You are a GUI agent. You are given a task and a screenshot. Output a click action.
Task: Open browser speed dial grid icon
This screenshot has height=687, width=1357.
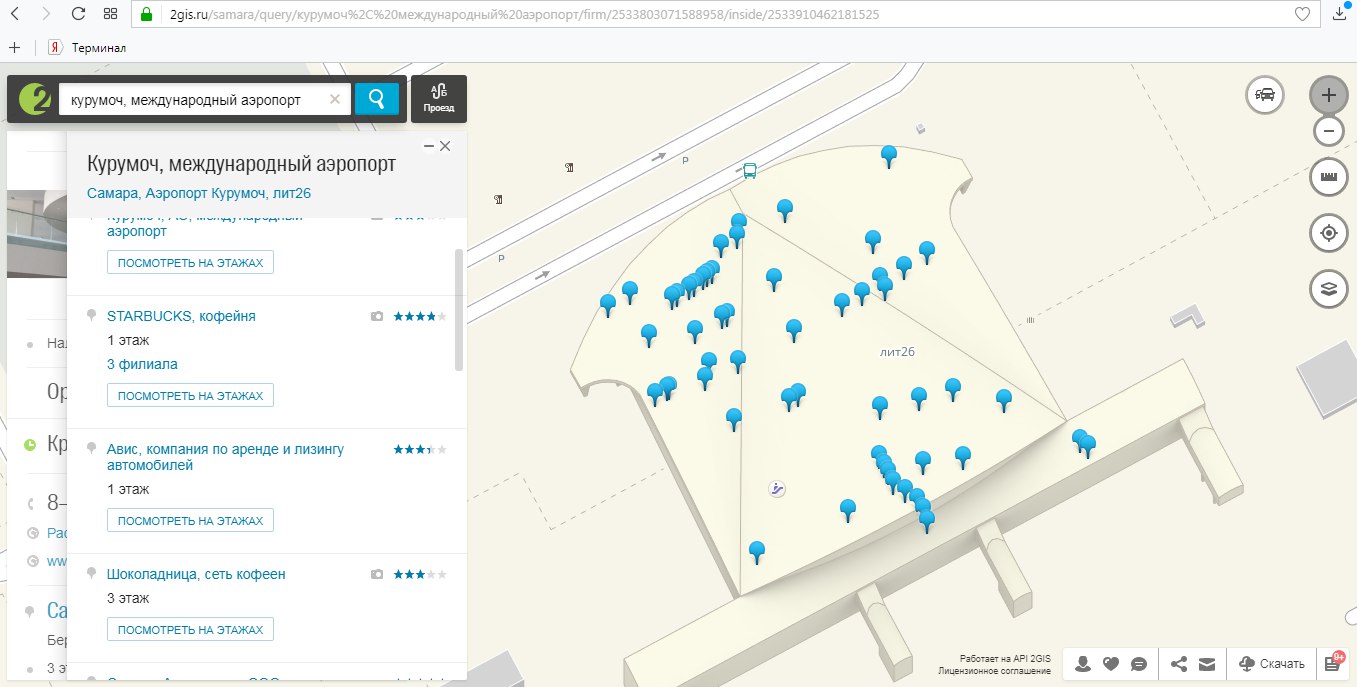click(x=110, y=15)
